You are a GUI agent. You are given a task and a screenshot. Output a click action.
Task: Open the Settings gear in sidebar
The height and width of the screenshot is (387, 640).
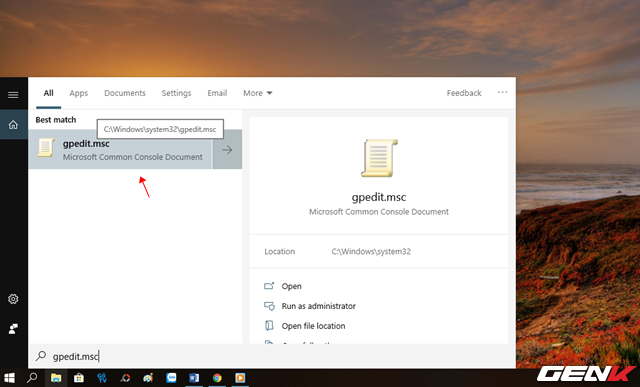[13, 299]
